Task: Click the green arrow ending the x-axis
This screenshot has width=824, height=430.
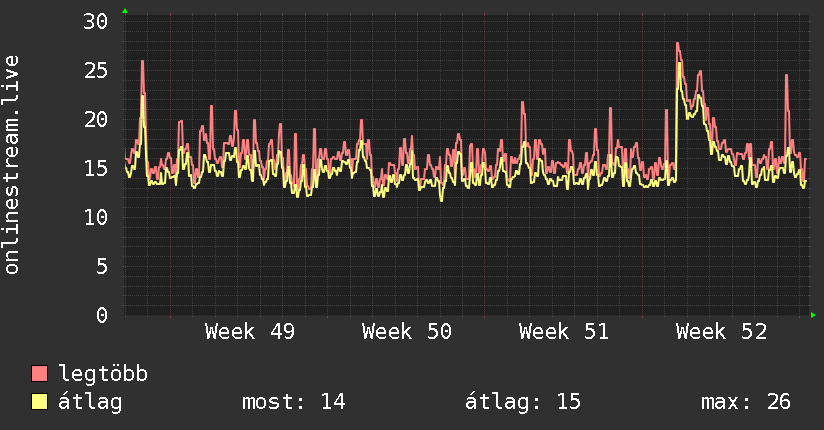Action: pyautogui.click(x=813, y=315)
